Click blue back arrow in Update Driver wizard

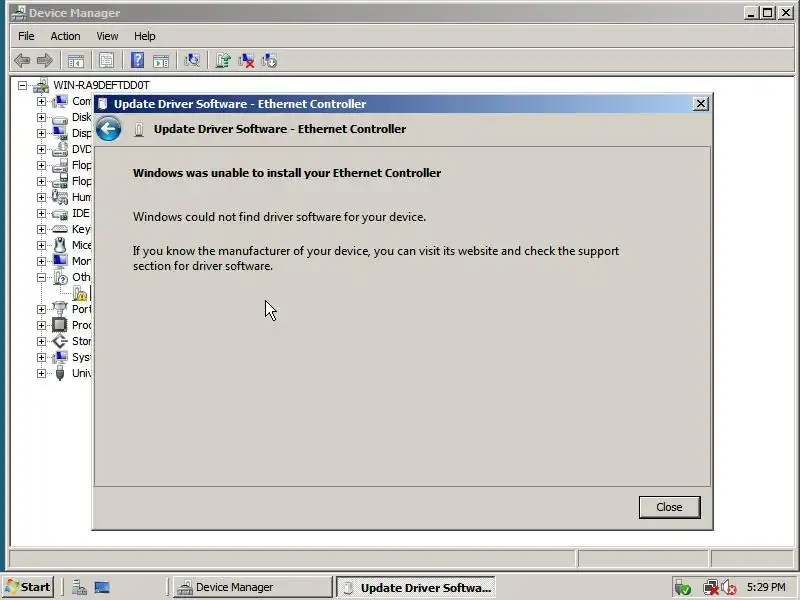tap(109, 129)
